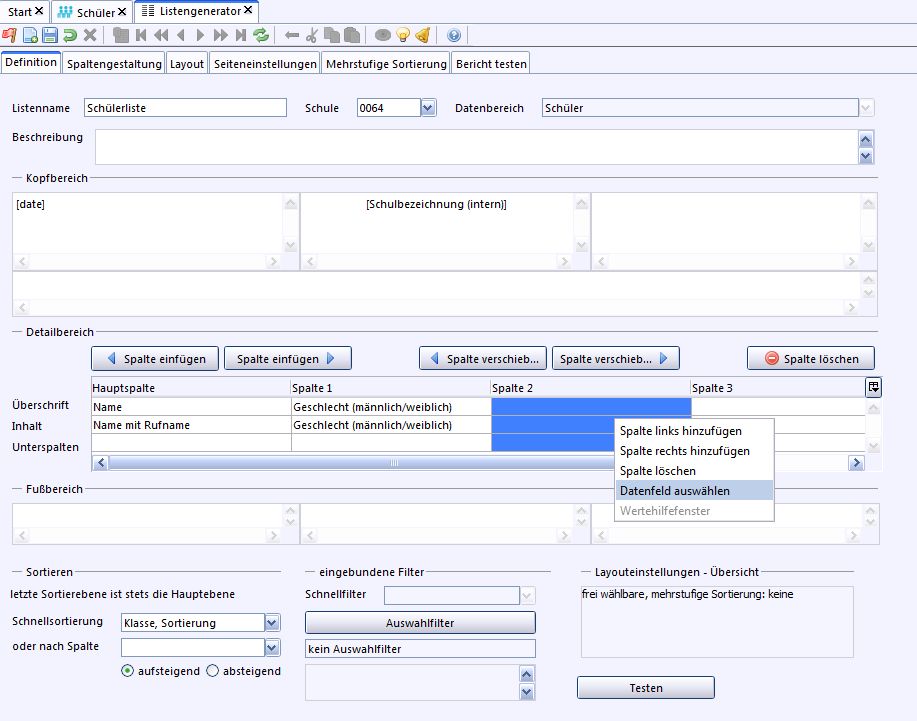Refresh data with the green arrows icon
917x721 pixels.
point(261,36)
